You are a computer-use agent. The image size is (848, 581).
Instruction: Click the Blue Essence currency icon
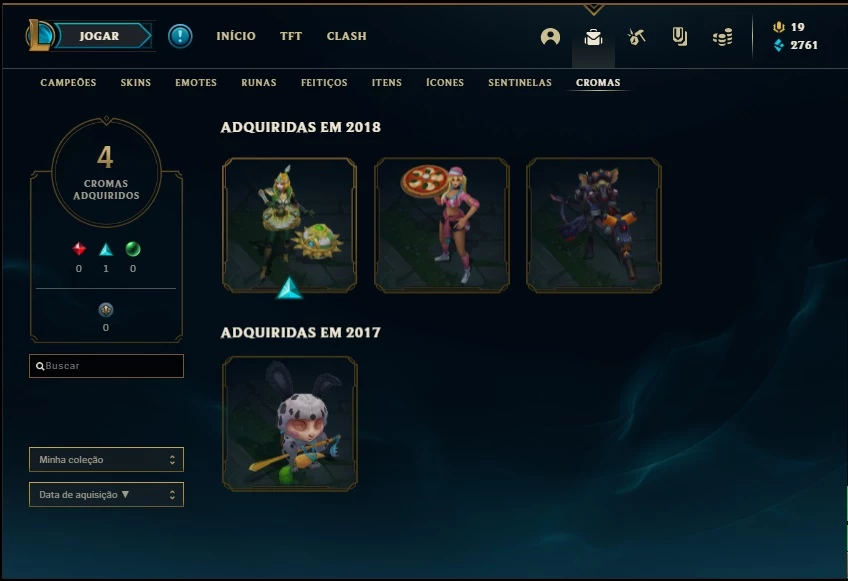pos(779,45)
